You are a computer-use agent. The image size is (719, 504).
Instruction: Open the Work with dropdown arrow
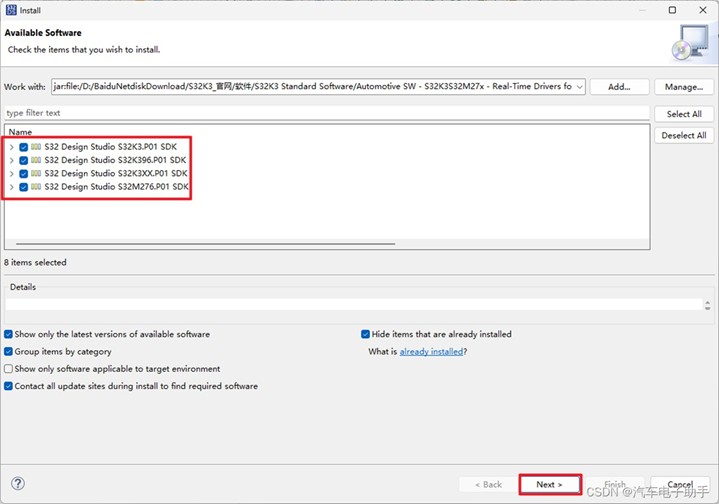580,87
